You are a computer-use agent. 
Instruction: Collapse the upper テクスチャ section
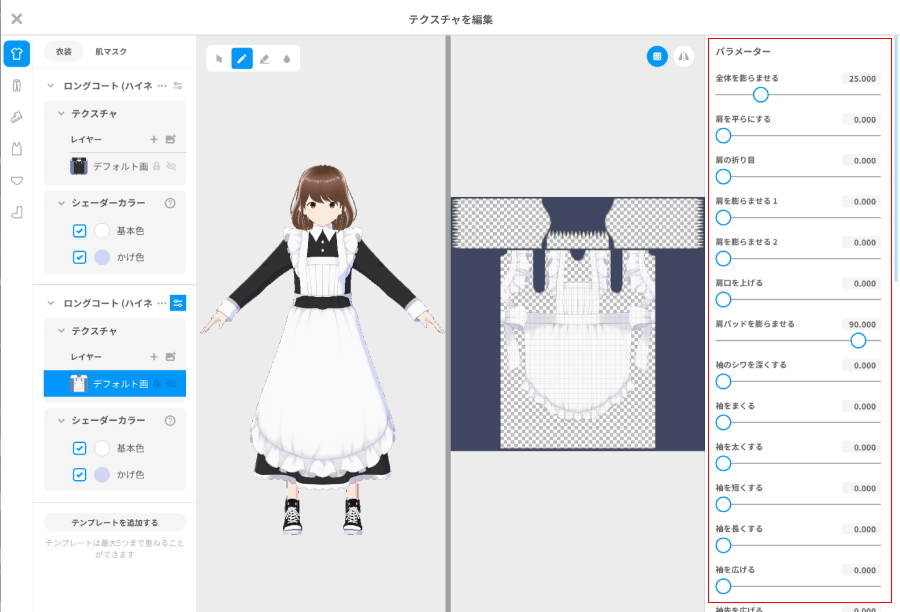click(x=61, y=114)
